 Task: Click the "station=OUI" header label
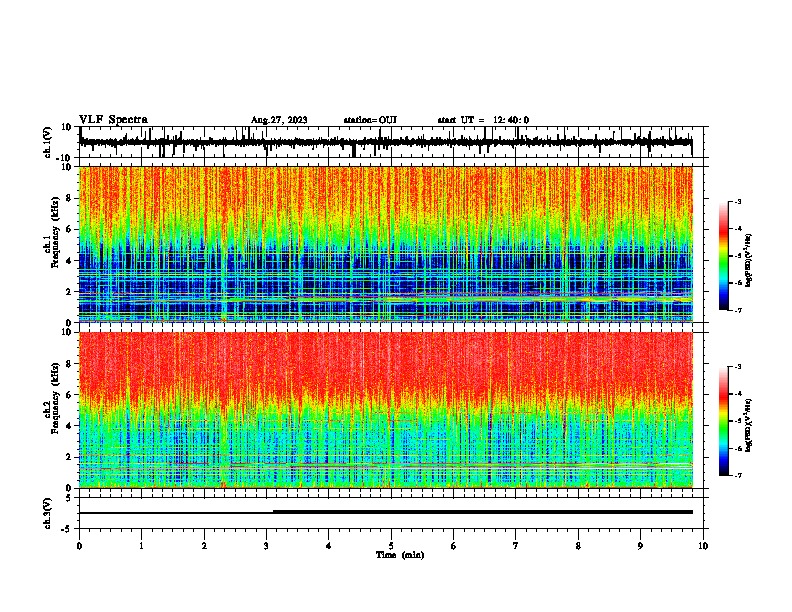tap(370, 120)
